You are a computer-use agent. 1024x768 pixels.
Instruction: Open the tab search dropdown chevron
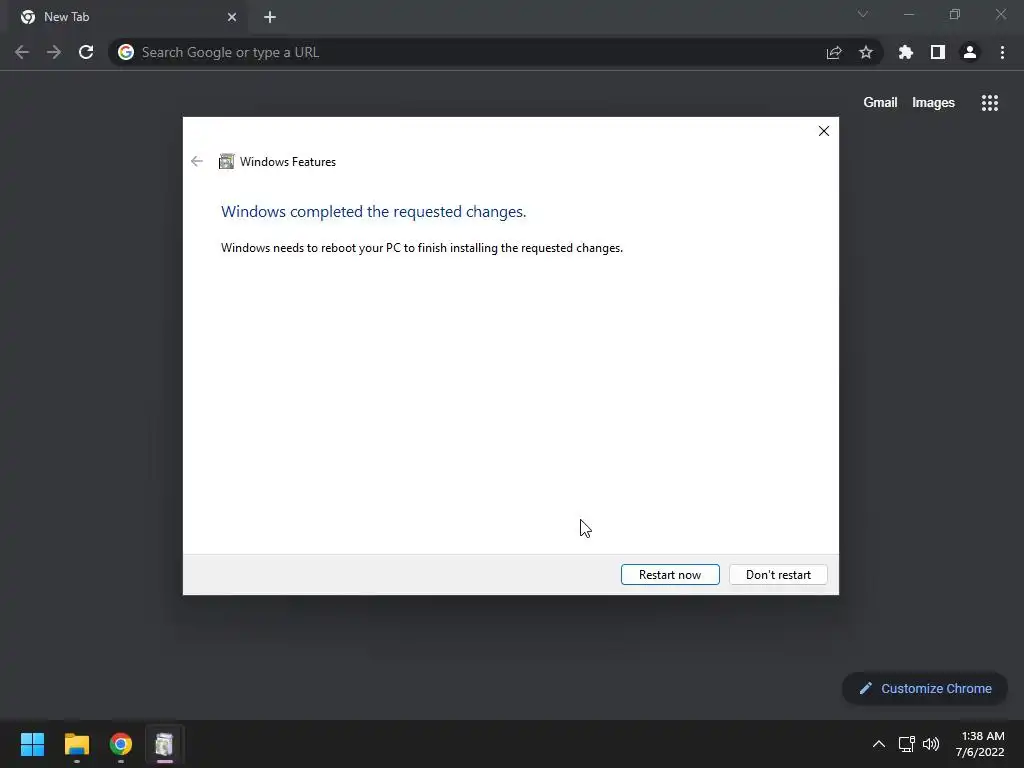click(x=863, y=14)
